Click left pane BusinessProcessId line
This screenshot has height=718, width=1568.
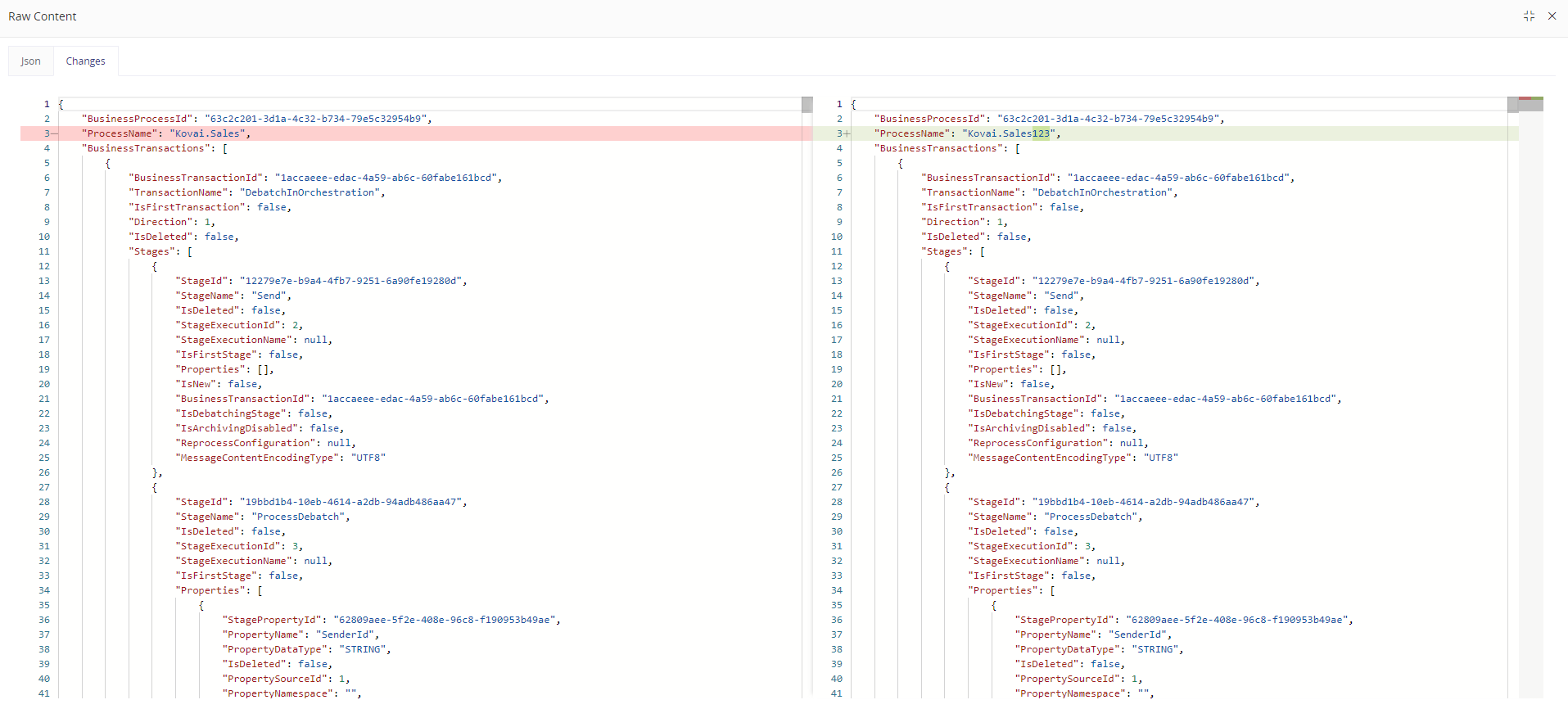pos(257,119)
